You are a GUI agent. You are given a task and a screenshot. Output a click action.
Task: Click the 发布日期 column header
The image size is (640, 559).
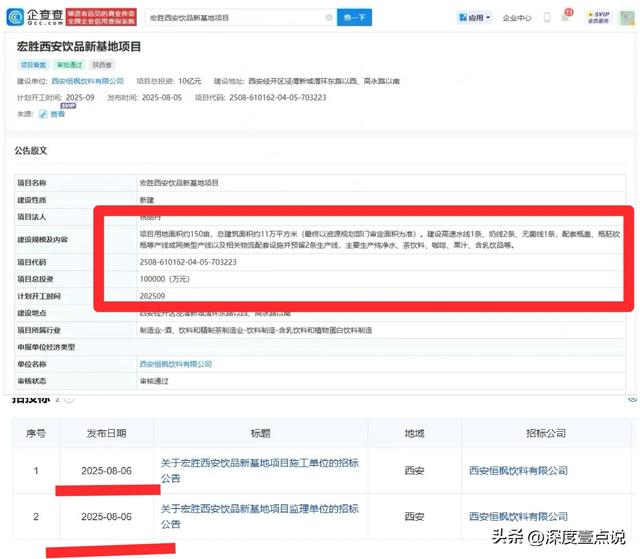coord(107,433)
